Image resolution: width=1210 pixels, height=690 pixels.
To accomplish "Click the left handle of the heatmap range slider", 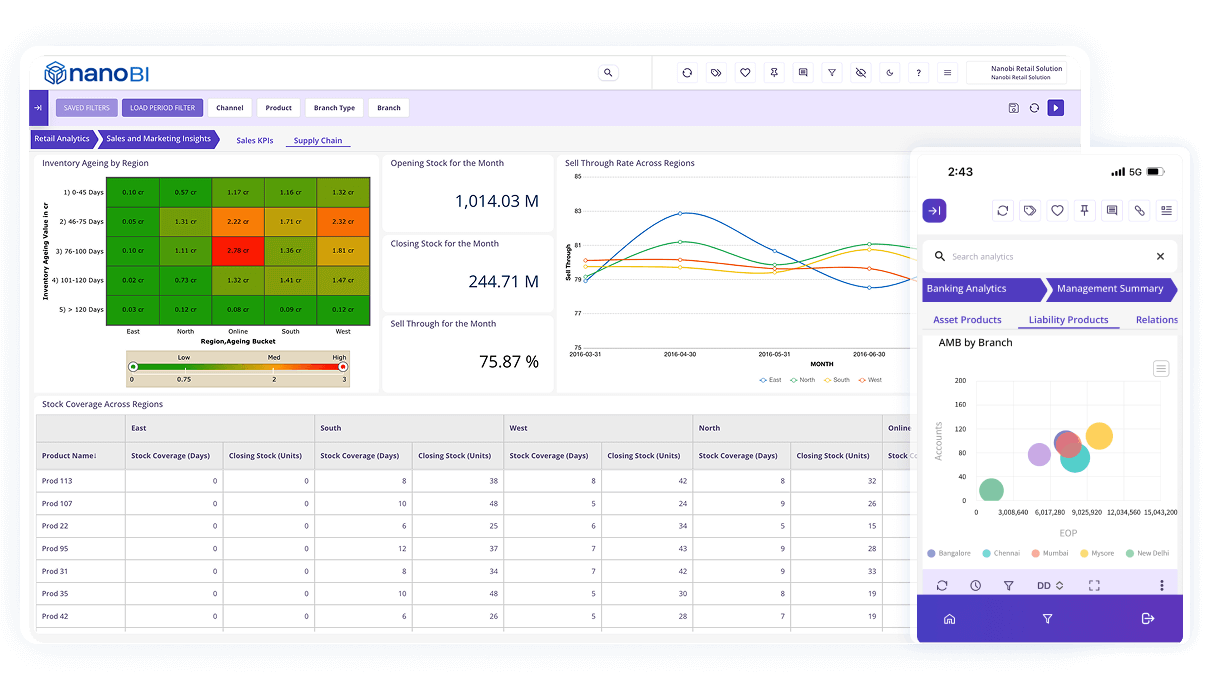I will pyautogui.click(x=133, y=367).
